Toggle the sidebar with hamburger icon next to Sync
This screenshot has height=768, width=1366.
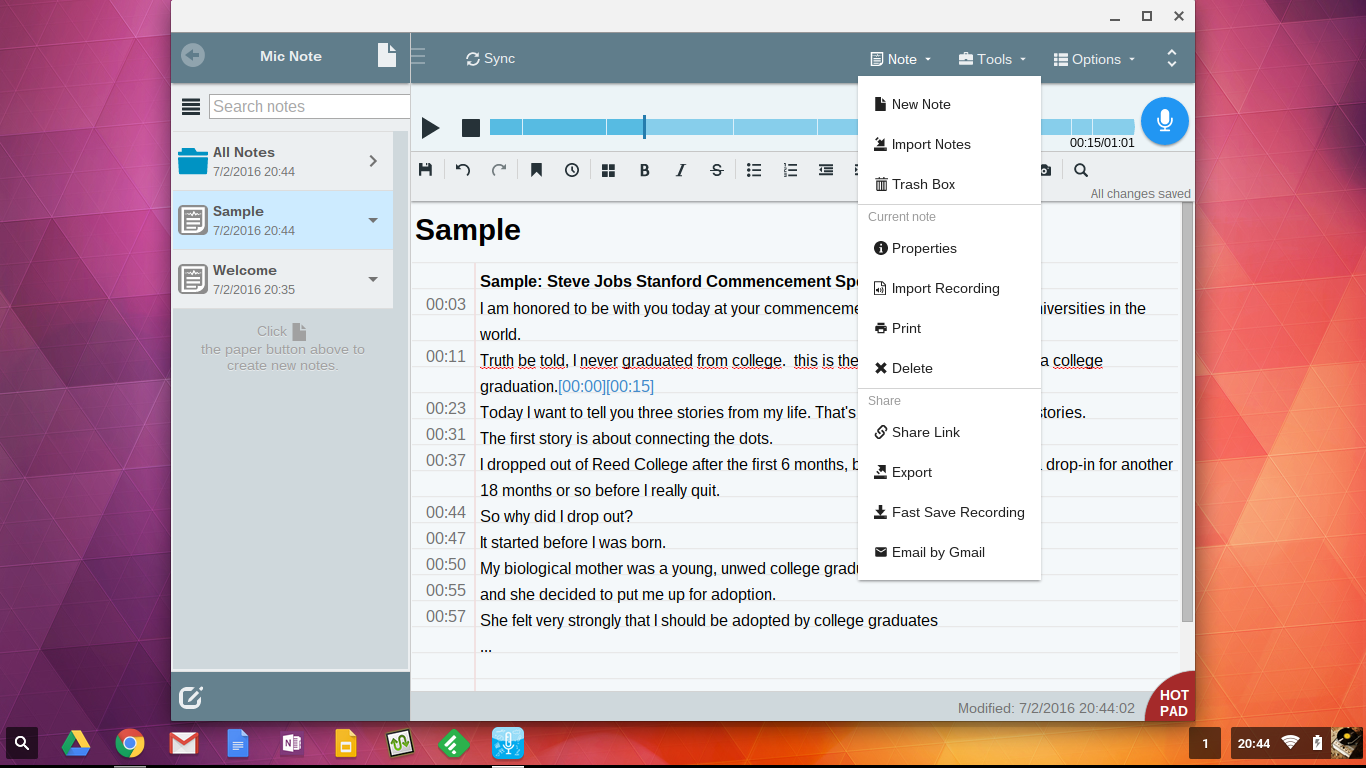(418, 56)
